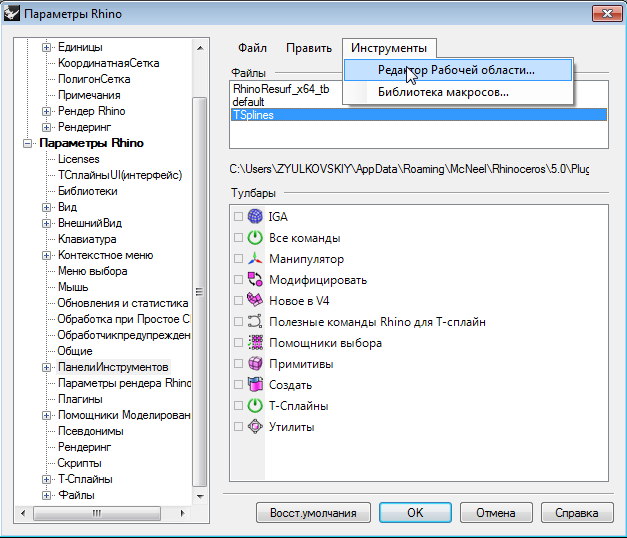The width and height of the screenshot is (627, 538).
Task: Click the IGA toolbar globe icon
Action: (255, 216)
